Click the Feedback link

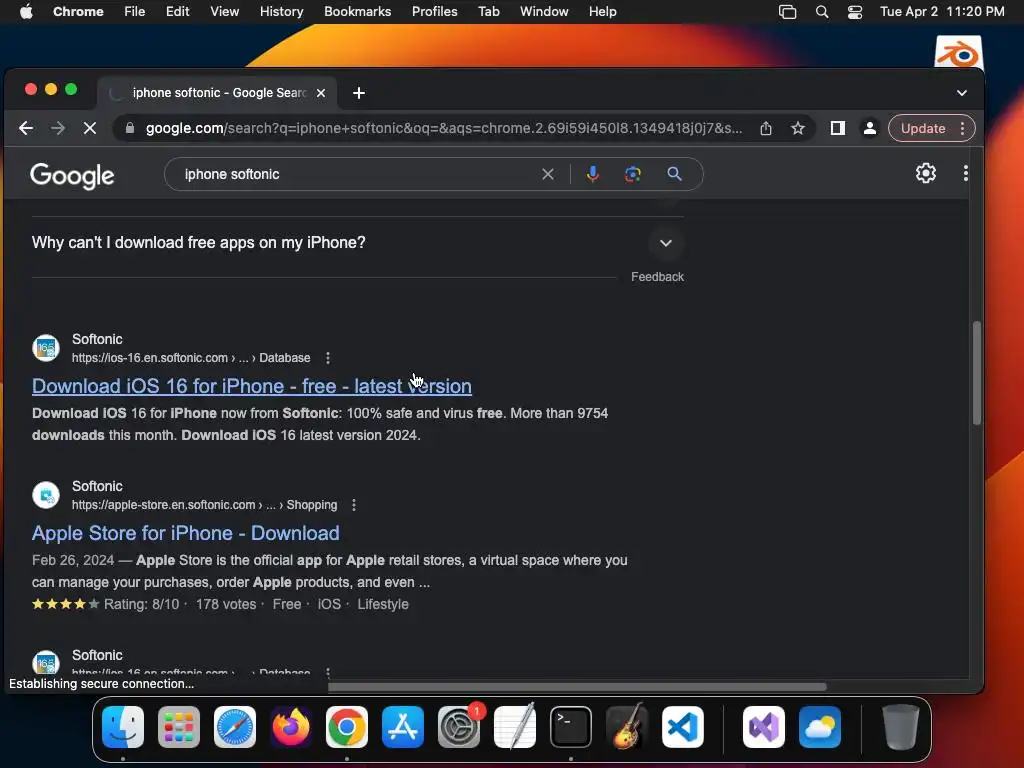(657, 277)
